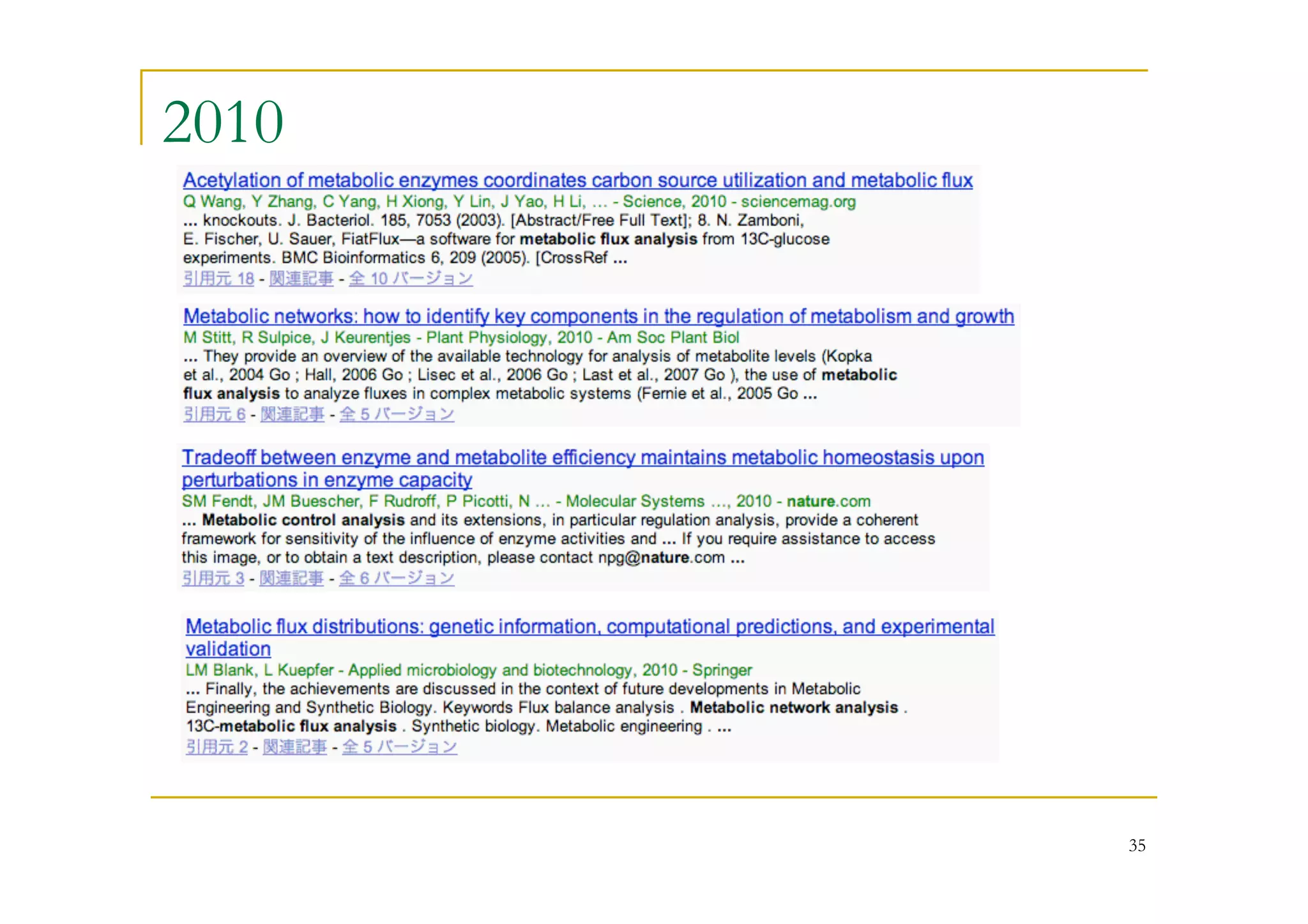Open 関連記事 under the Plant Physiology result

click(292, 415)
